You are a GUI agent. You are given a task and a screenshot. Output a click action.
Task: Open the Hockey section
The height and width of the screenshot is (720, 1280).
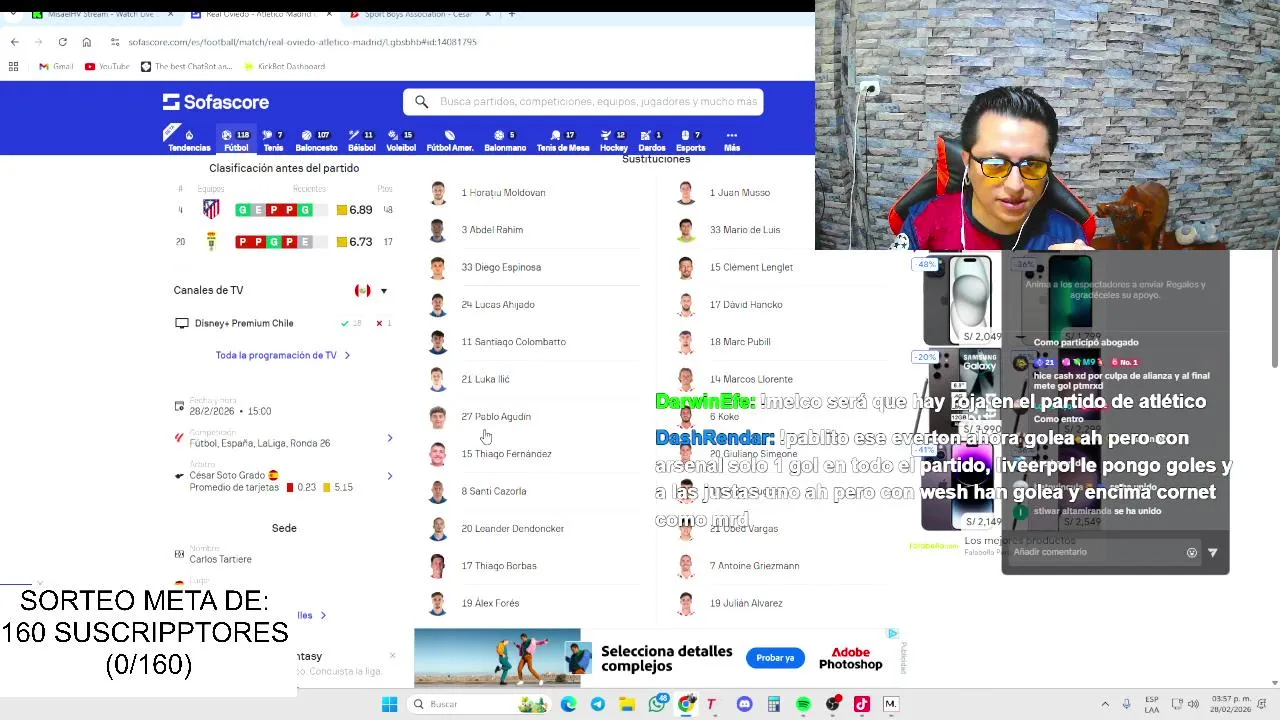pyautogui.click(x=613, y=140)
